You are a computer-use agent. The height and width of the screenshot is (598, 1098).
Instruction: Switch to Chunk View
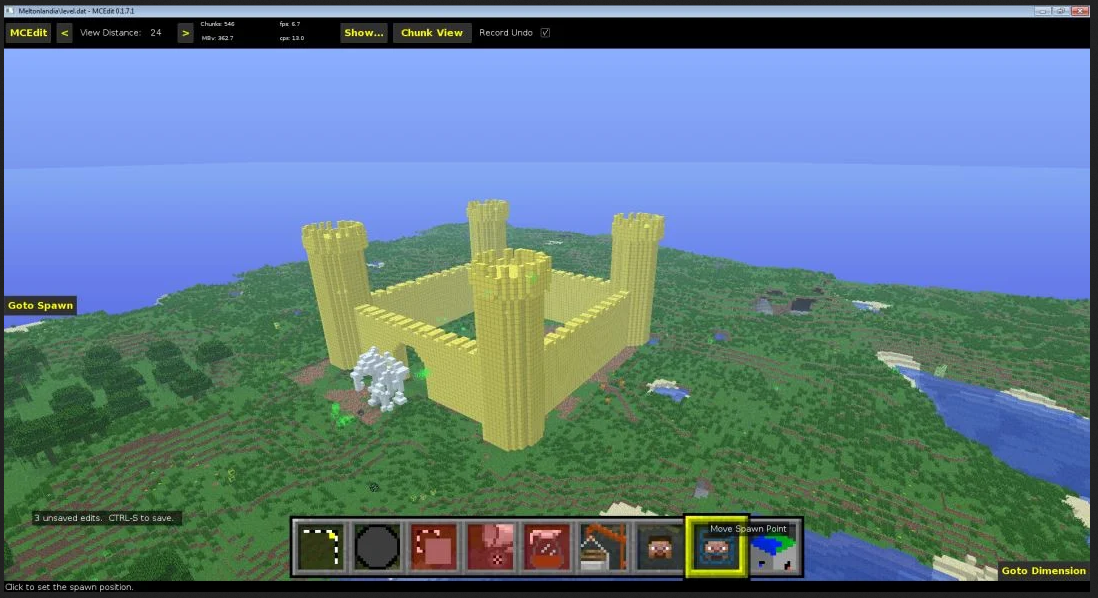pyautogui.click(x=431, y=33)
